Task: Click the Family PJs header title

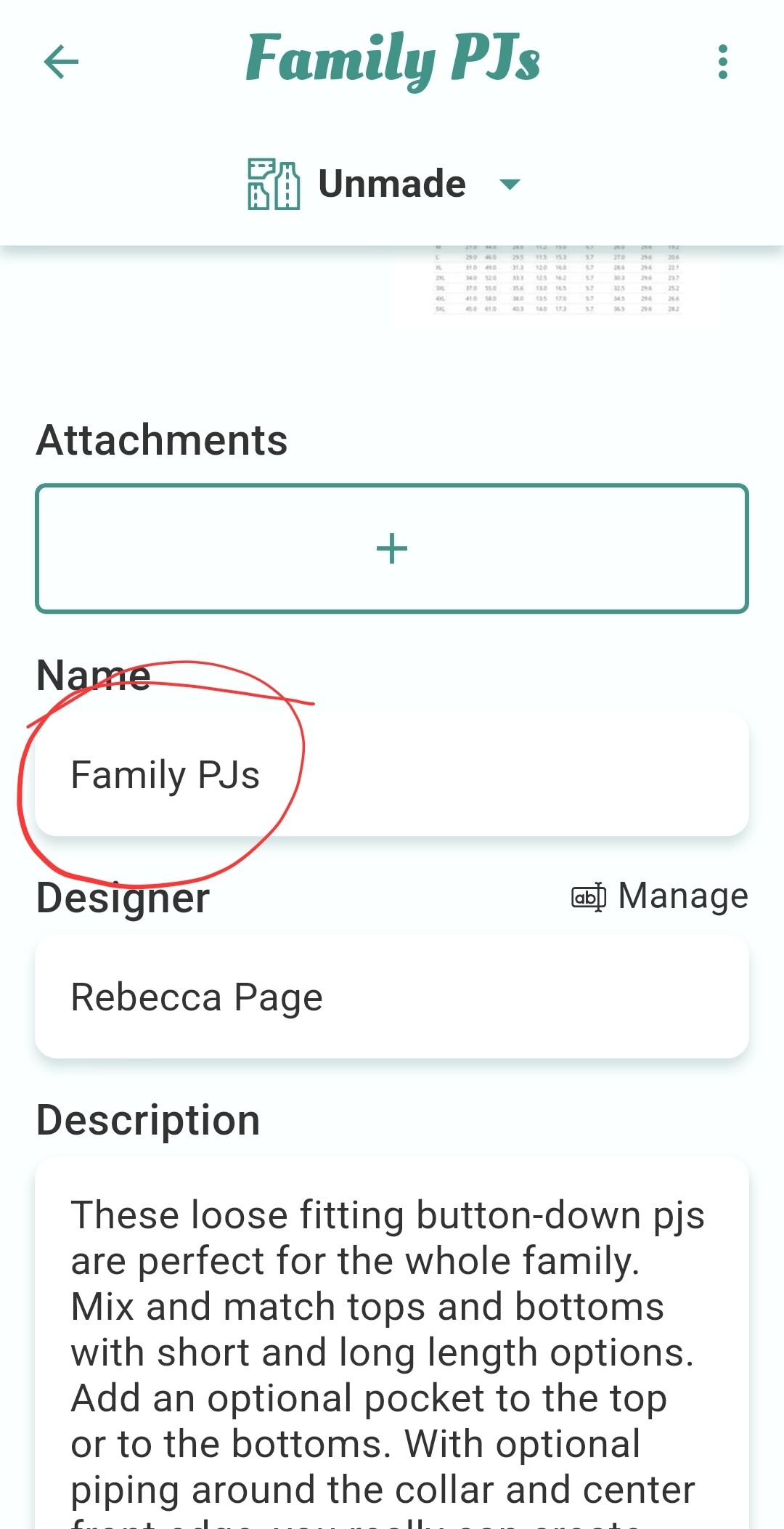Action: (393, 60)
